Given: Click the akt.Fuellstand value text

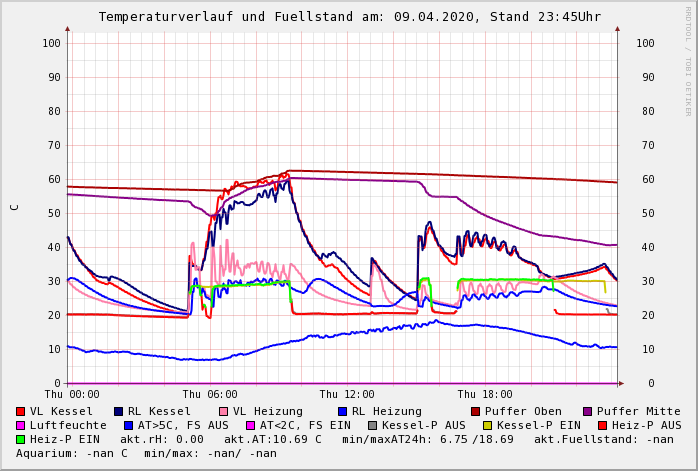Looking at the screenshot, I should (603, 440).
